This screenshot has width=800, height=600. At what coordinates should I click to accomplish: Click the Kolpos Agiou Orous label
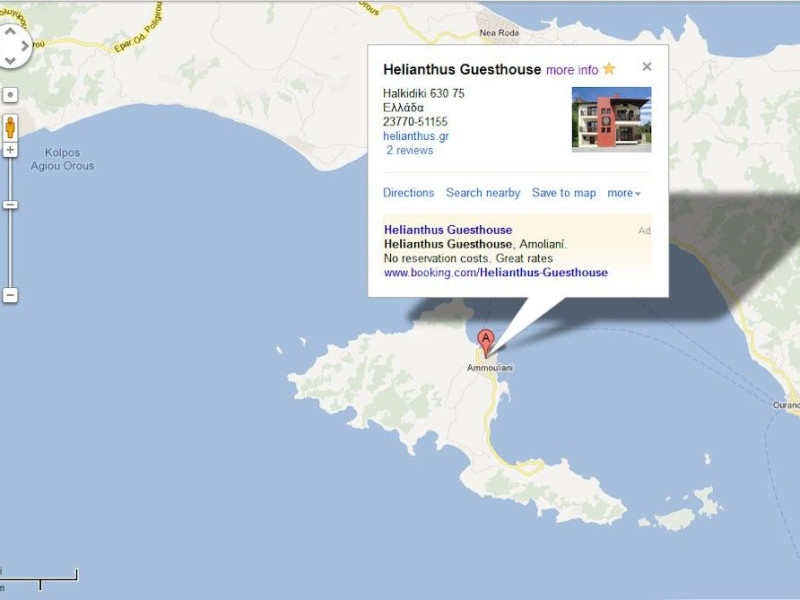(x=62, y=159)
